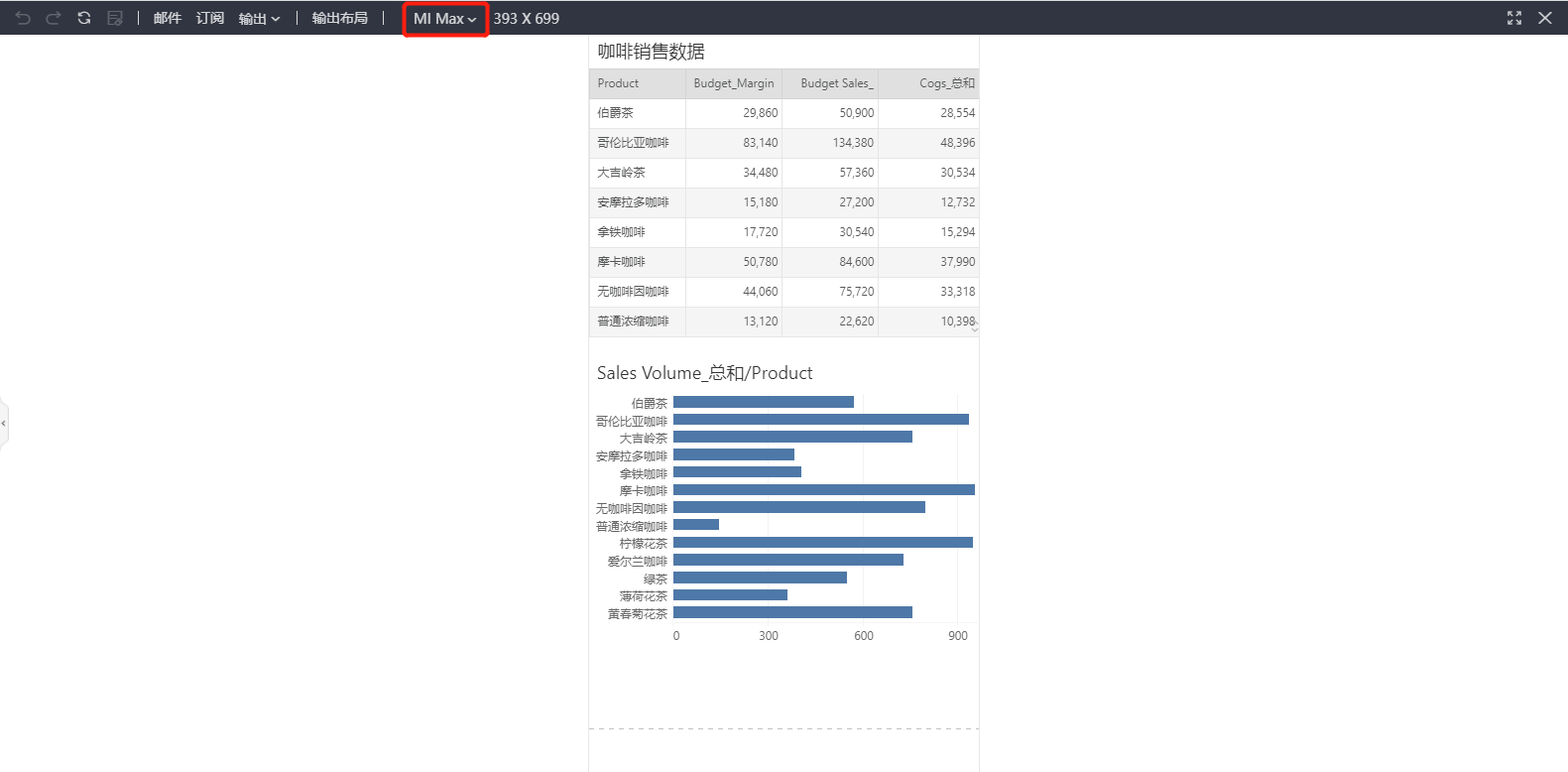This screenshot has width=1568, height=772.
Task: Select the 伯爵茶 table row cell
Action: [637, 113]
